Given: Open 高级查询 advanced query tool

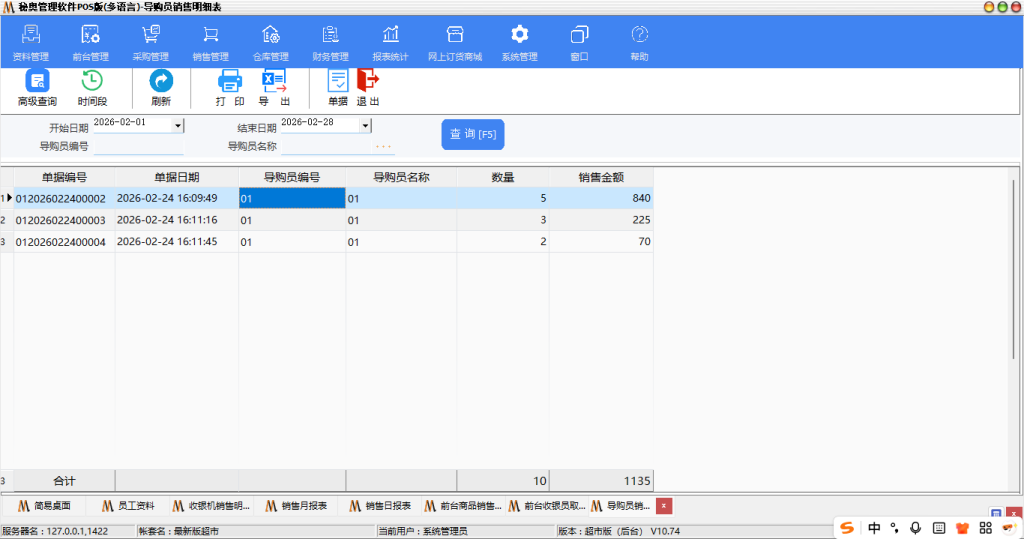Looking at the screenshot, I should pyautogui.click(x=37, y=88).
